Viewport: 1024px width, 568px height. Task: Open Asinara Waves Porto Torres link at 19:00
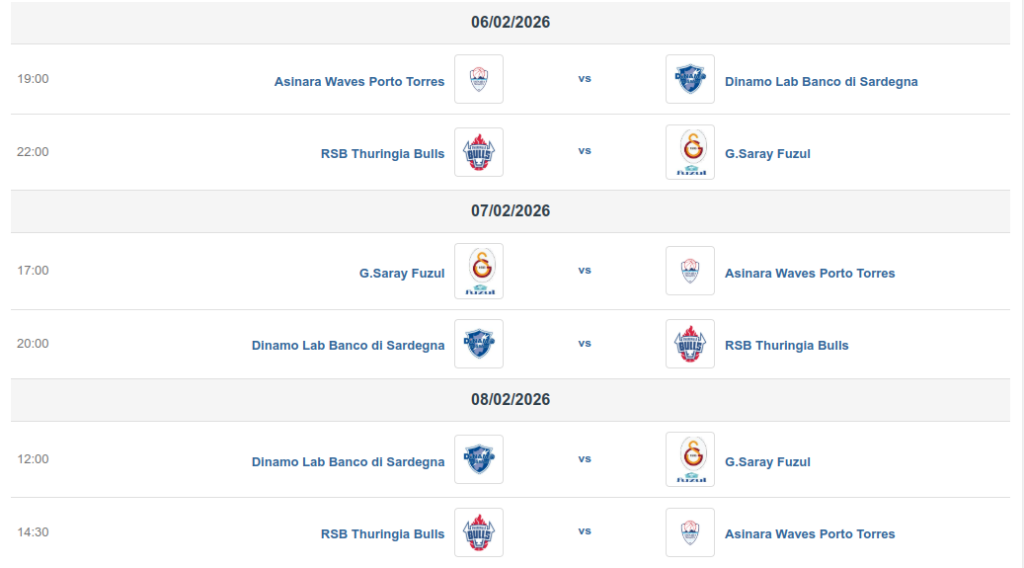coord(359,82)
